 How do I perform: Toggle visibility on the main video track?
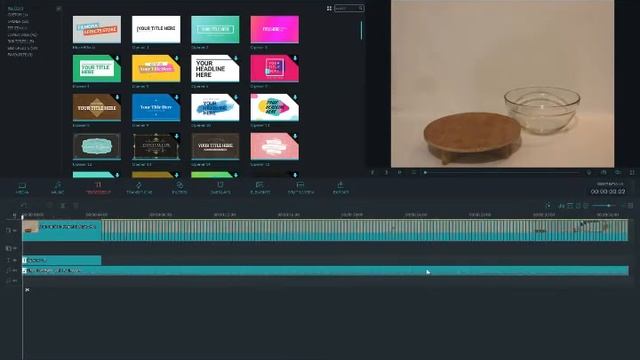(15, 230)
